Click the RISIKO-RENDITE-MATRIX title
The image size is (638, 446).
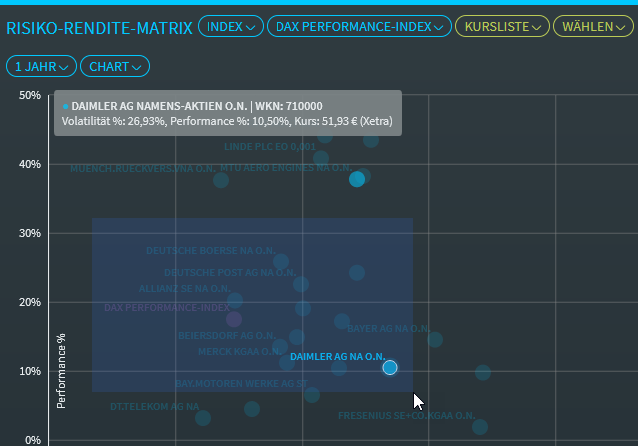(x=99, y=27)
